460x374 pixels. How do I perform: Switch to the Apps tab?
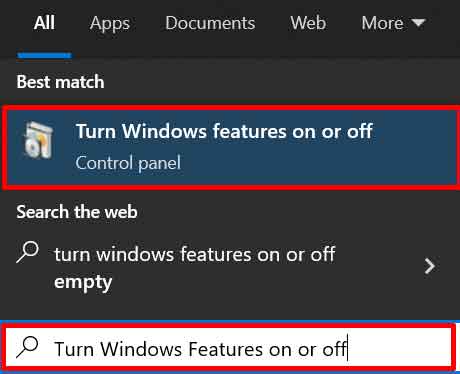[110, 24]
